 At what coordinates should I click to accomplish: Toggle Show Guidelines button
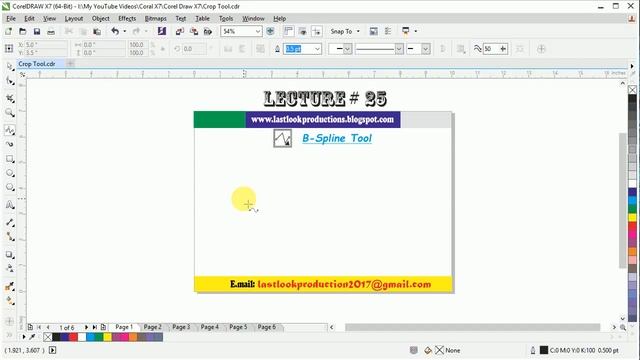[x=316, y=31]
